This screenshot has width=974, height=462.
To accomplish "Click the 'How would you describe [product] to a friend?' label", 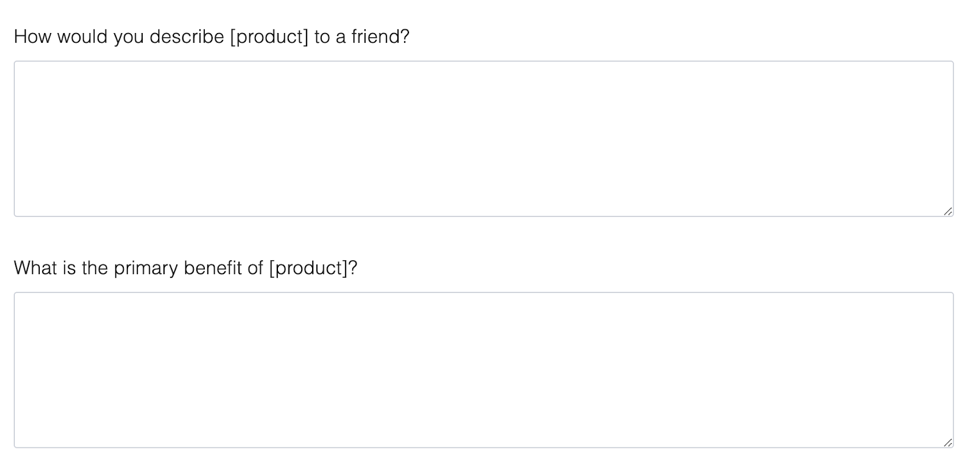I will 212,37.
